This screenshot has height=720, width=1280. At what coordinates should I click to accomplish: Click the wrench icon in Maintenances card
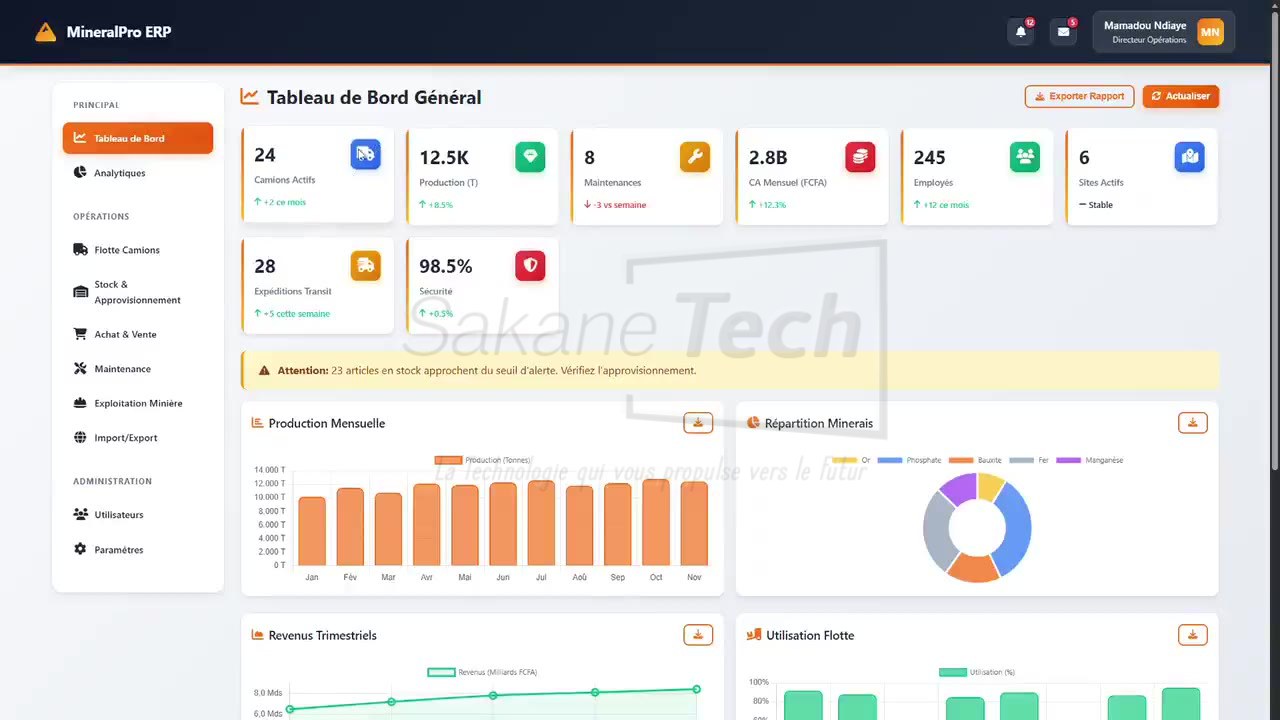click(695, 157)
